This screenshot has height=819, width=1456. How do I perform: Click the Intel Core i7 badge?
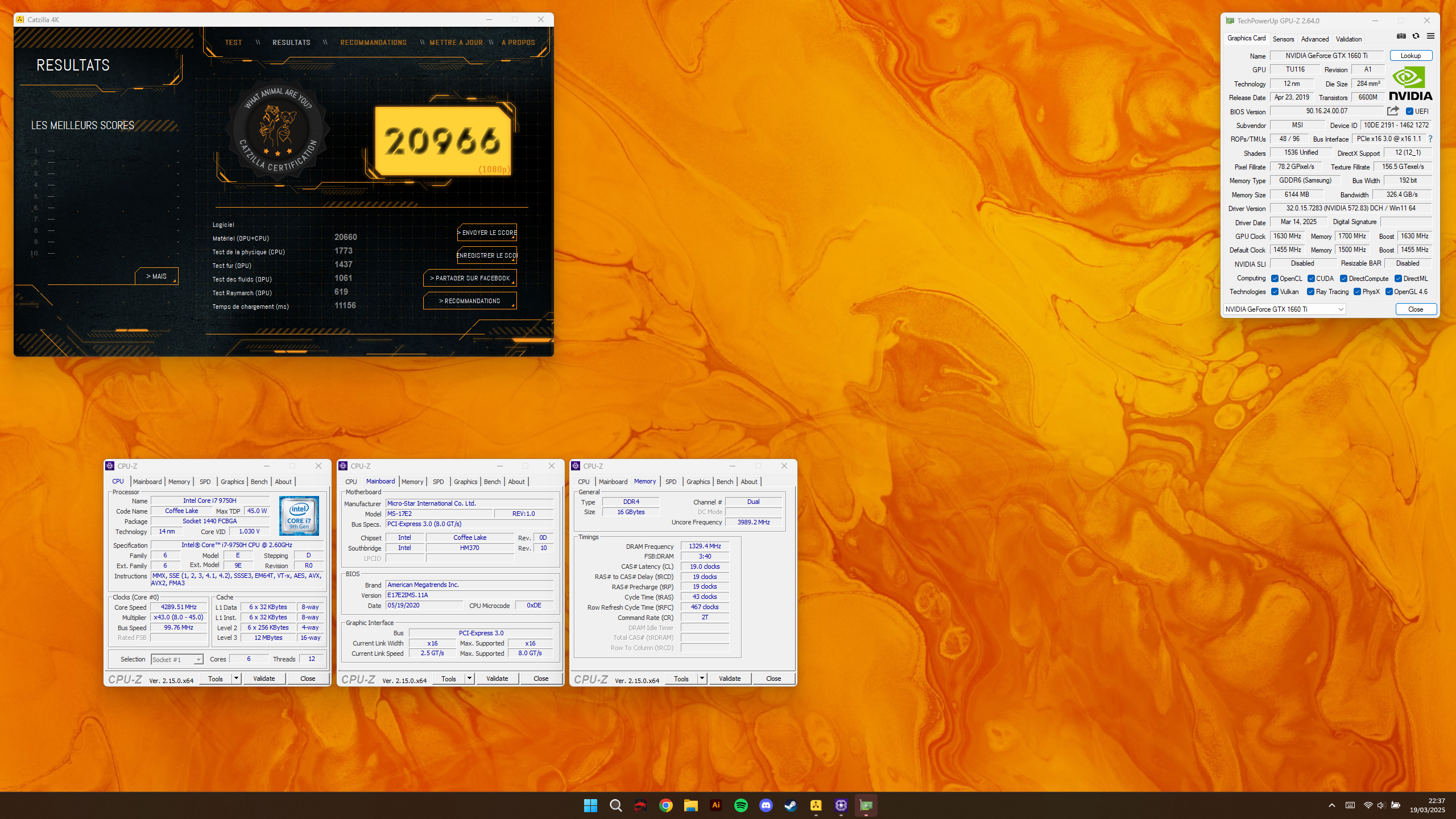point(299,516)
